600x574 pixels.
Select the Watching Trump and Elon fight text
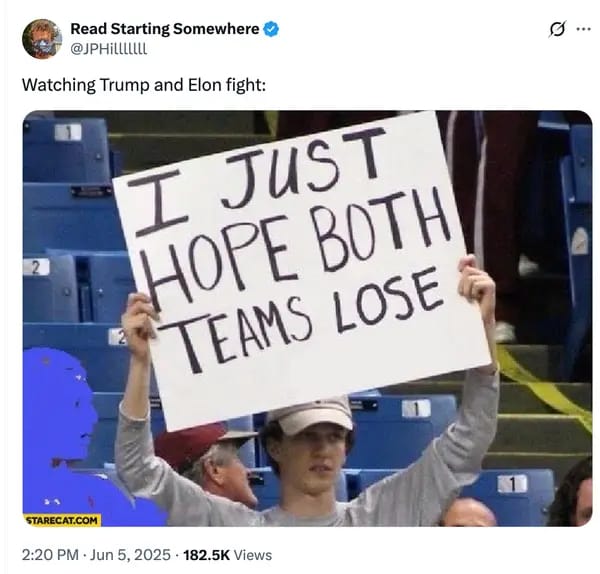tap(144, 85)
